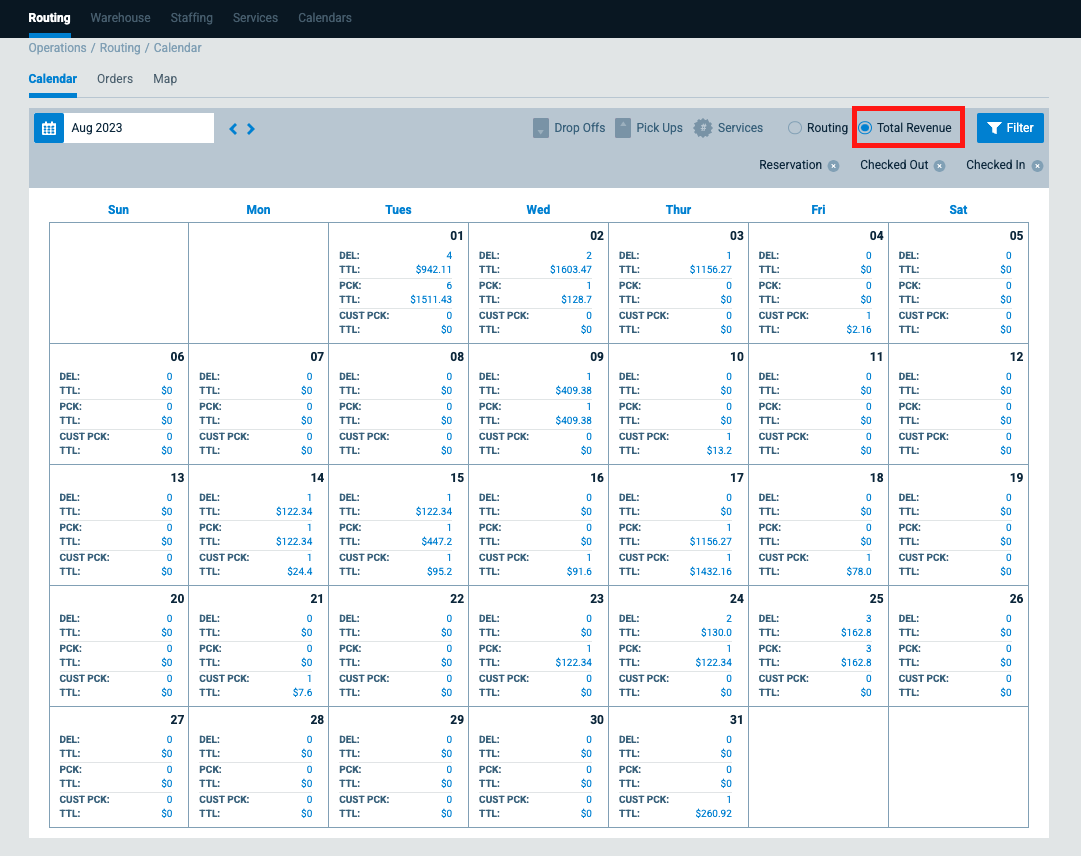Open the calendar date picker icon
Screen dimensions: 1081x856
click(x=49, y=128)
